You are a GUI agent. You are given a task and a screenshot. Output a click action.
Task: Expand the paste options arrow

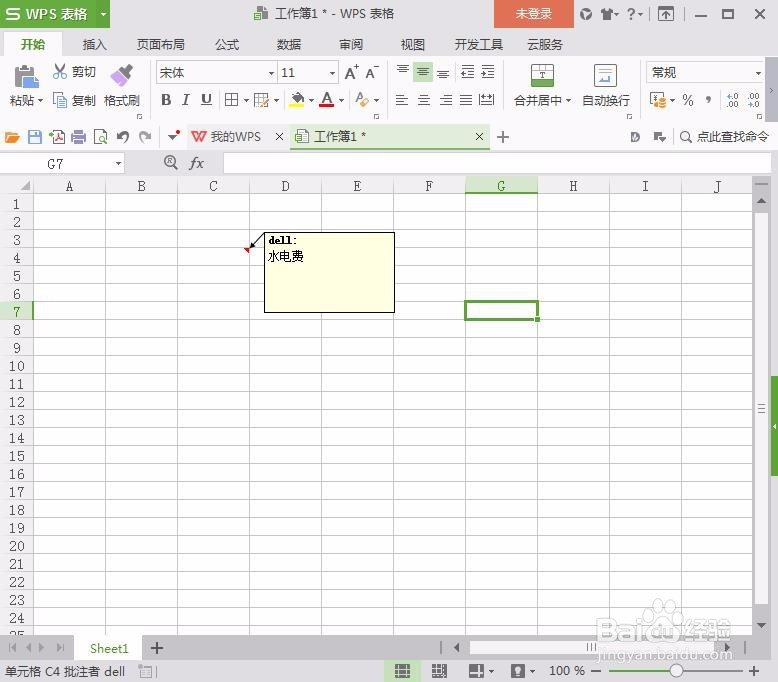tap(41, 101)
